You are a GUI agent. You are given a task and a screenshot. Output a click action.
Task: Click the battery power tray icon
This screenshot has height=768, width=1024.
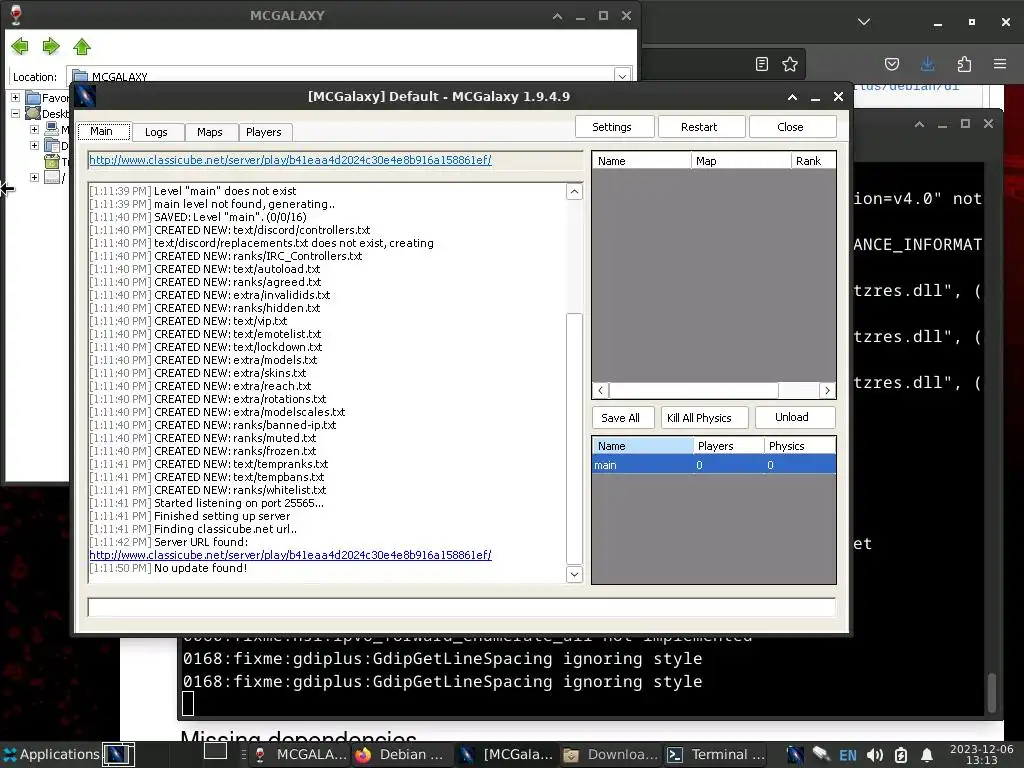pos(901,755)
